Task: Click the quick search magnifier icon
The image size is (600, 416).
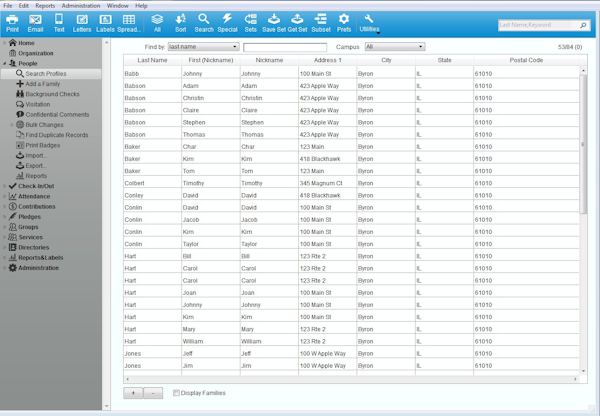Action: 583,25
